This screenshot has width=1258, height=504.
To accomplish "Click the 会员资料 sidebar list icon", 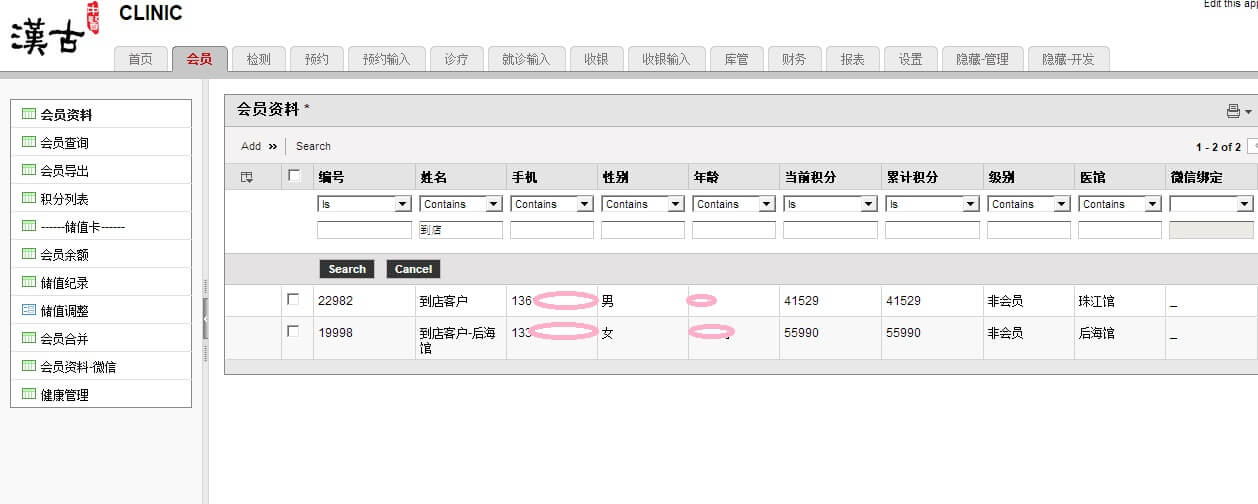I will pyautogui.click(x=28, y=115).
